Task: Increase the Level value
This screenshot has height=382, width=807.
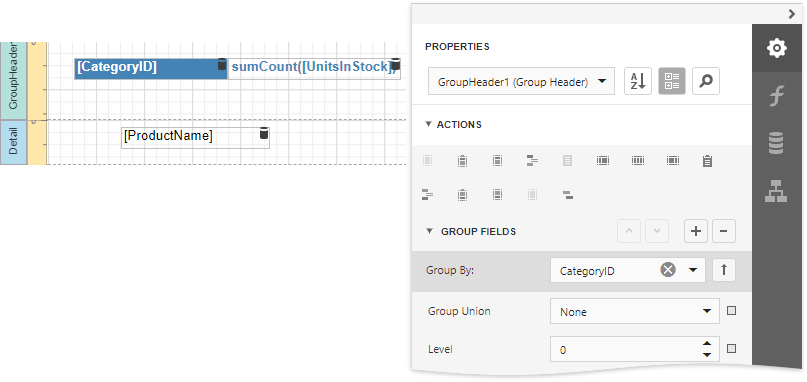Action: 707,344
